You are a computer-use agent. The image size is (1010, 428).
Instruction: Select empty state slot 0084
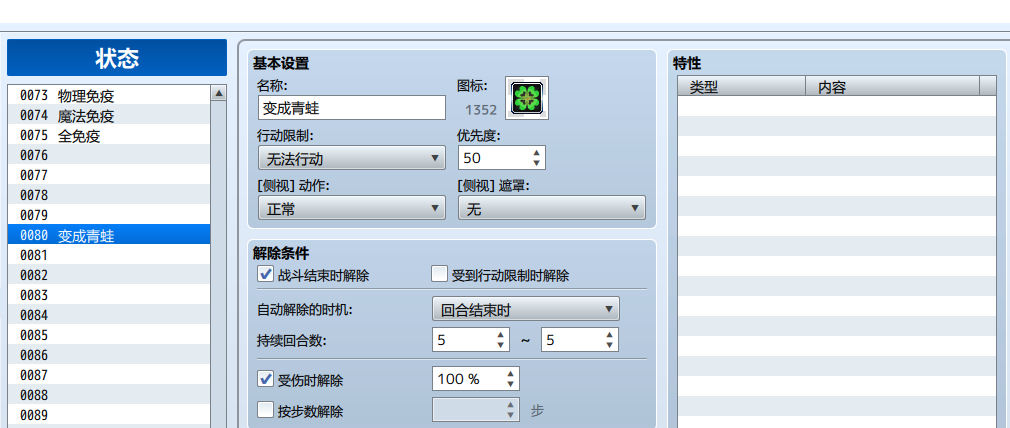(x=109, y=315)
